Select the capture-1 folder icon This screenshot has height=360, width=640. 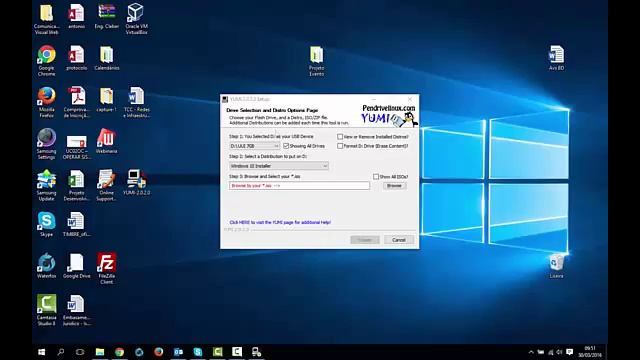(107, 99)
